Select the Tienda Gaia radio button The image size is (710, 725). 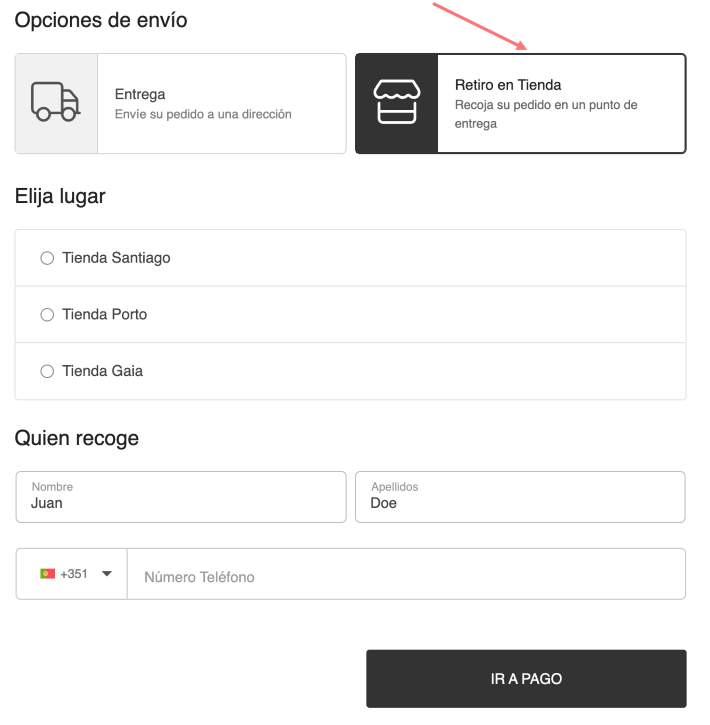(x=47, y=371)
